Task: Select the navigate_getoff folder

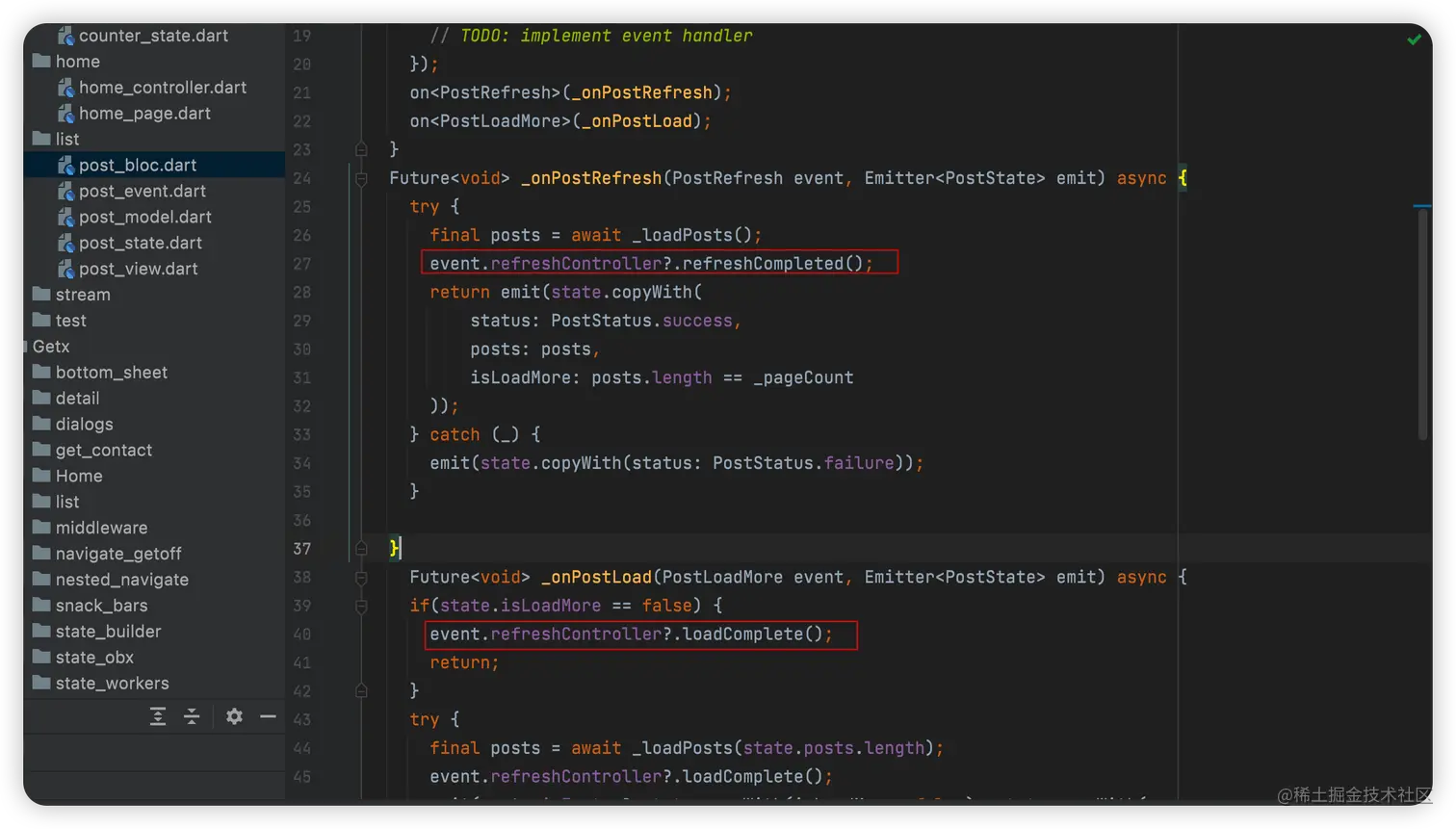Action: [107, 554]
